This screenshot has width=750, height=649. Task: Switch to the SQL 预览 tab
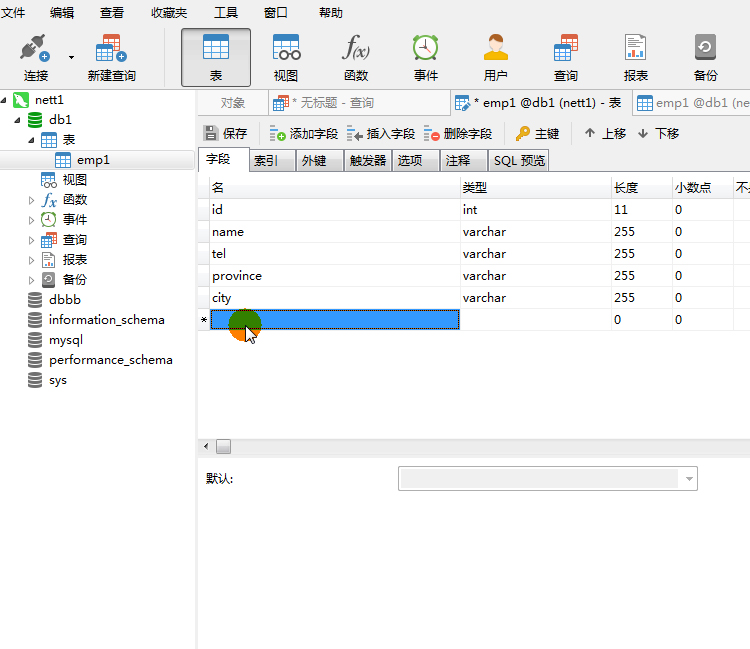point(519,160)
